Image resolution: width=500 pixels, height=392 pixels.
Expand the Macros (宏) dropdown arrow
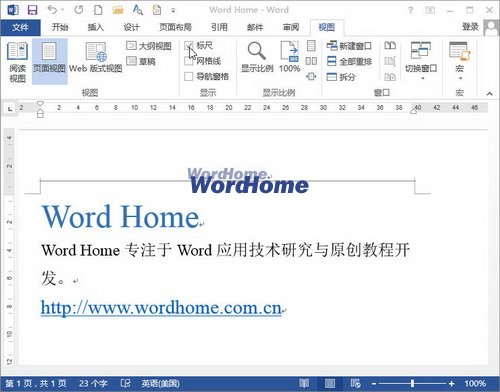(x=460, y=79)
